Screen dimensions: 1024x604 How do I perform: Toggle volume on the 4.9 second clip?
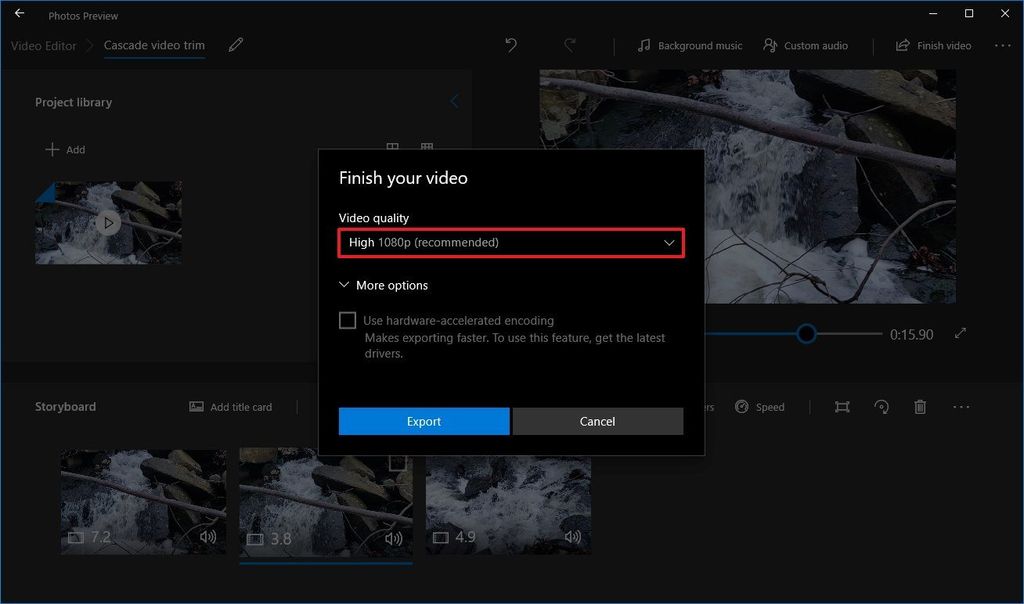pyautogui.click(x=572, y=537)
